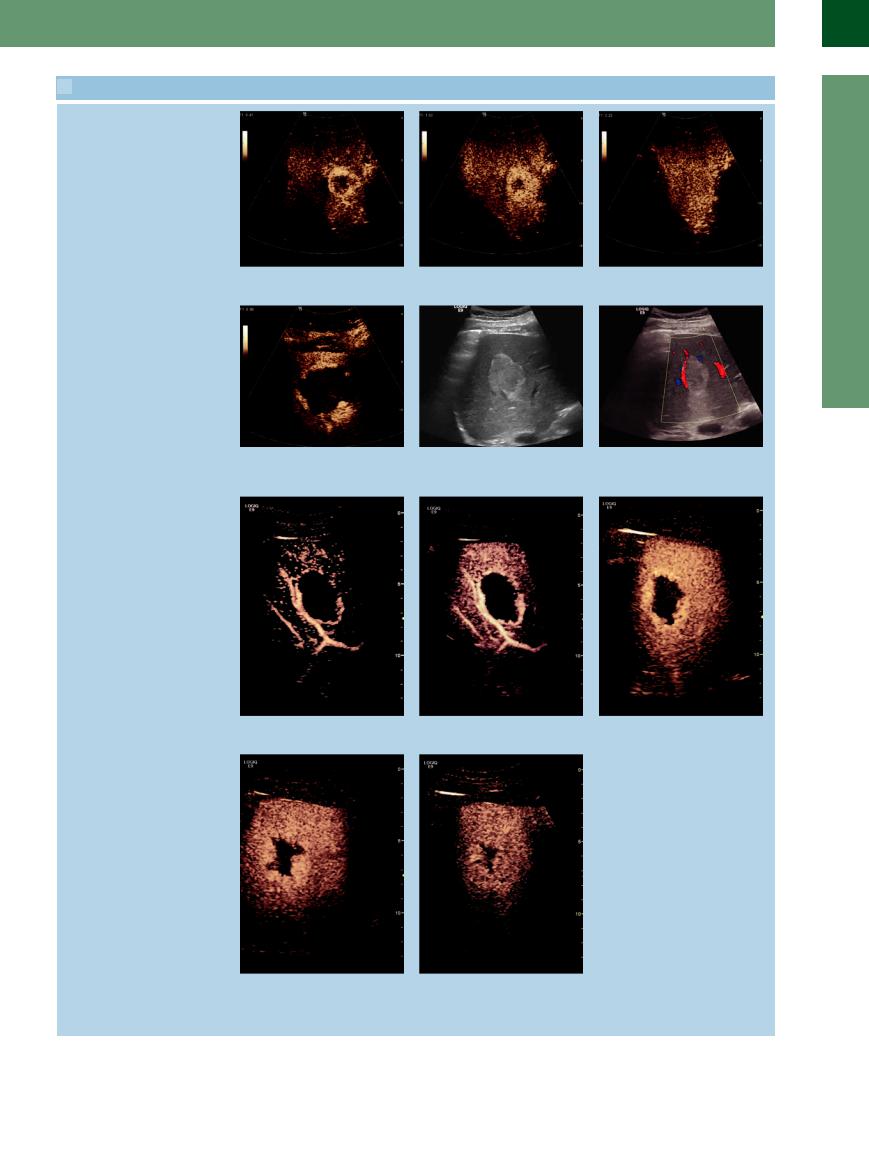The image size is (869, 1171).
Task: Click the depth scale beside the branching vessels image
Action: coord(402,606)
